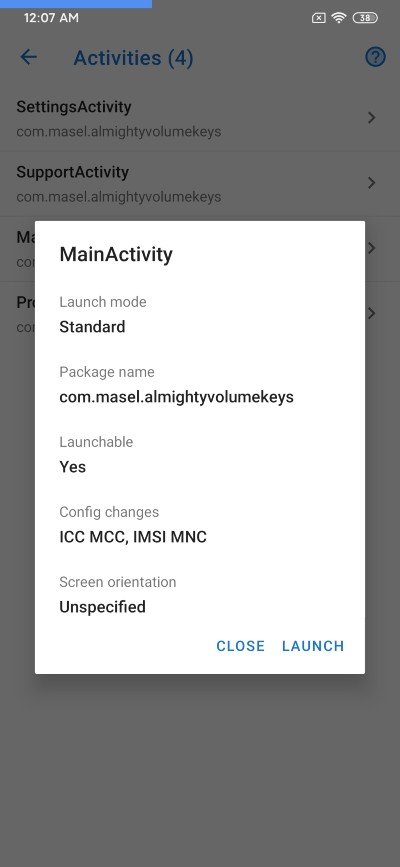
Task: Tap the Screen orientation Unspecified value
Action: click(102, 607)
